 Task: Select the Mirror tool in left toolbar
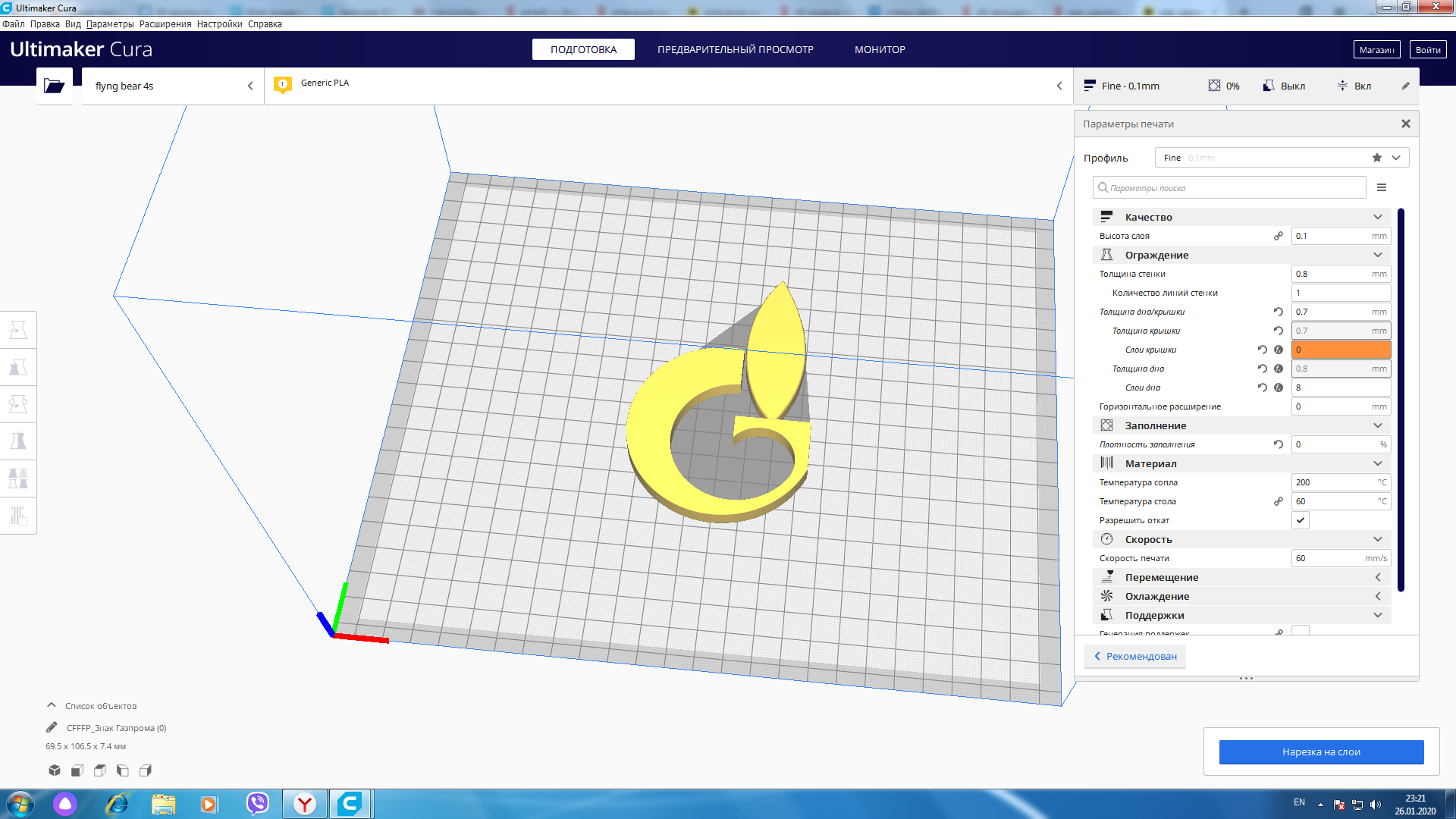18,441
